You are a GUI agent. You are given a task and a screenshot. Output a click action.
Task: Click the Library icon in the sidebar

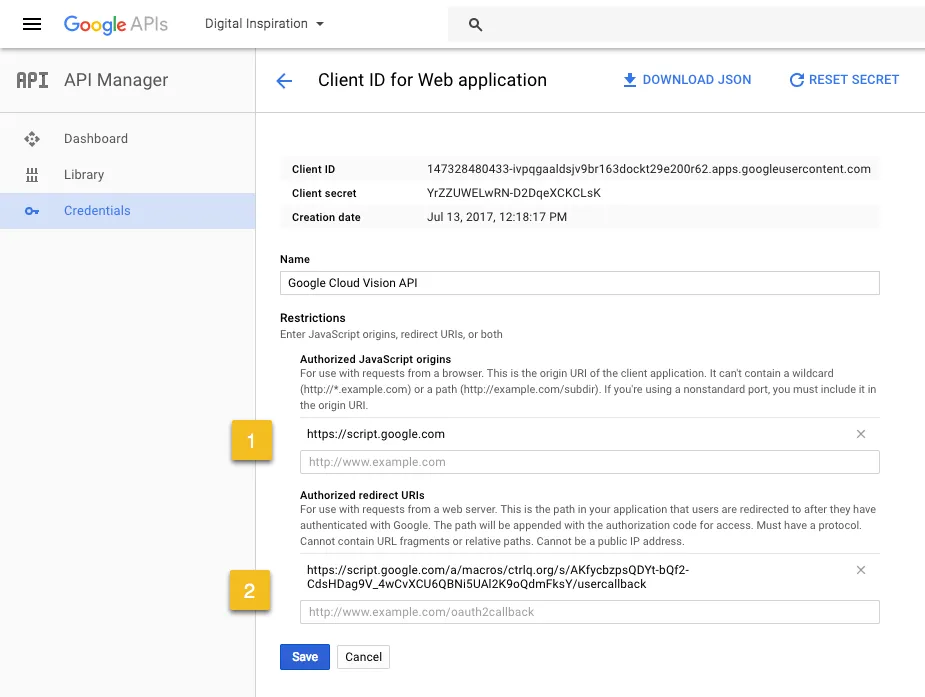(x=33, y=174)
